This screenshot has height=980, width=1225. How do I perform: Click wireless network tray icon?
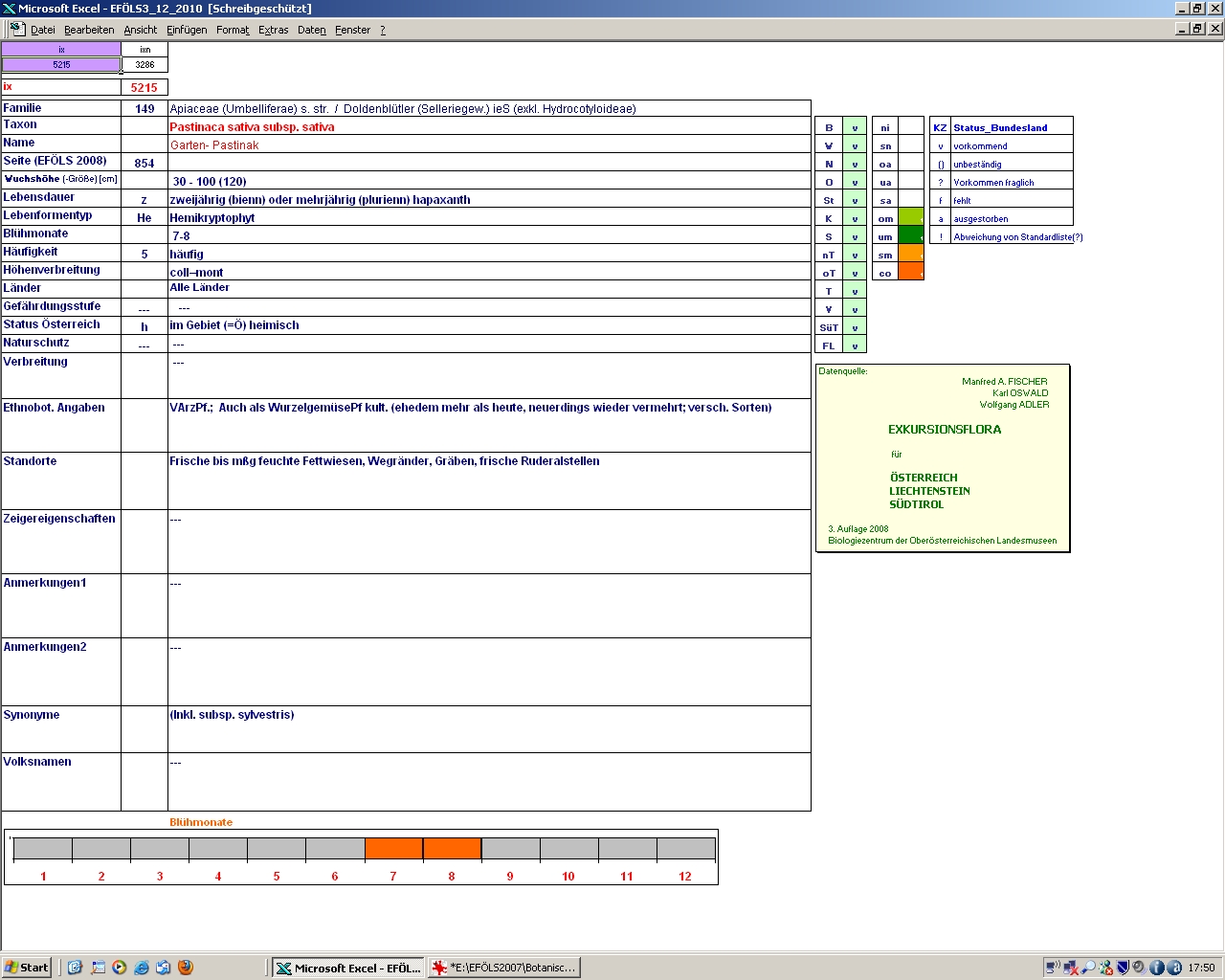[x=1053, y=968]
